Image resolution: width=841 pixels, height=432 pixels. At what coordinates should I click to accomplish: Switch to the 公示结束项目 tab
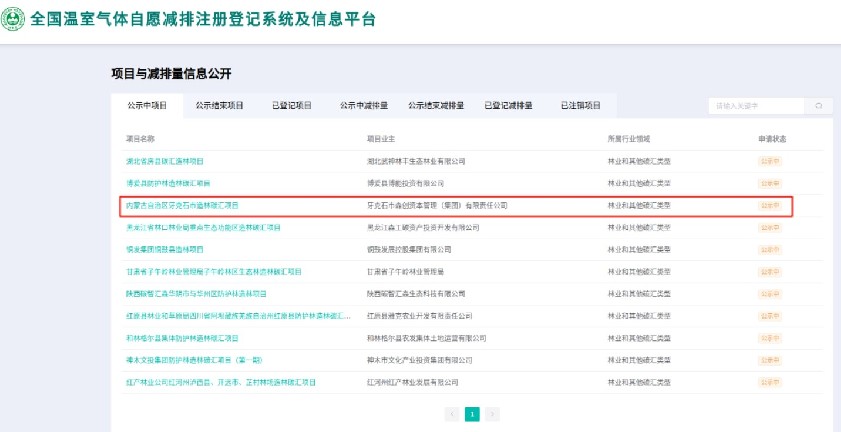click(x=219, y=105)
